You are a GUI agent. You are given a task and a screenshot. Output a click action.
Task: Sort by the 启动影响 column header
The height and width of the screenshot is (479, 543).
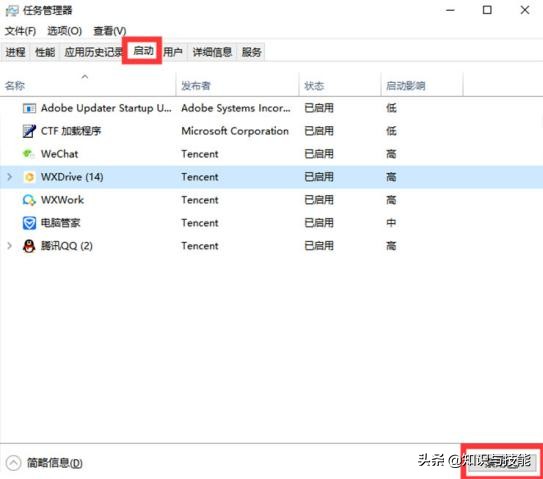[422, 85]
